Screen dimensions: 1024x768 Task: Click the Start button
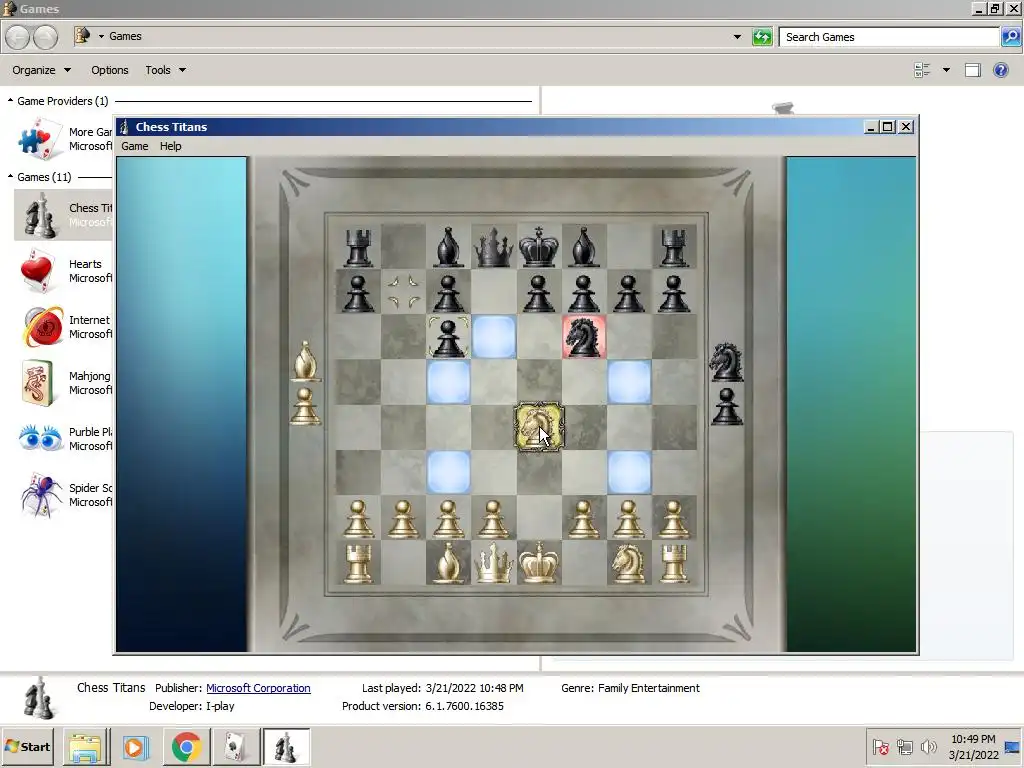click(27, 746)
